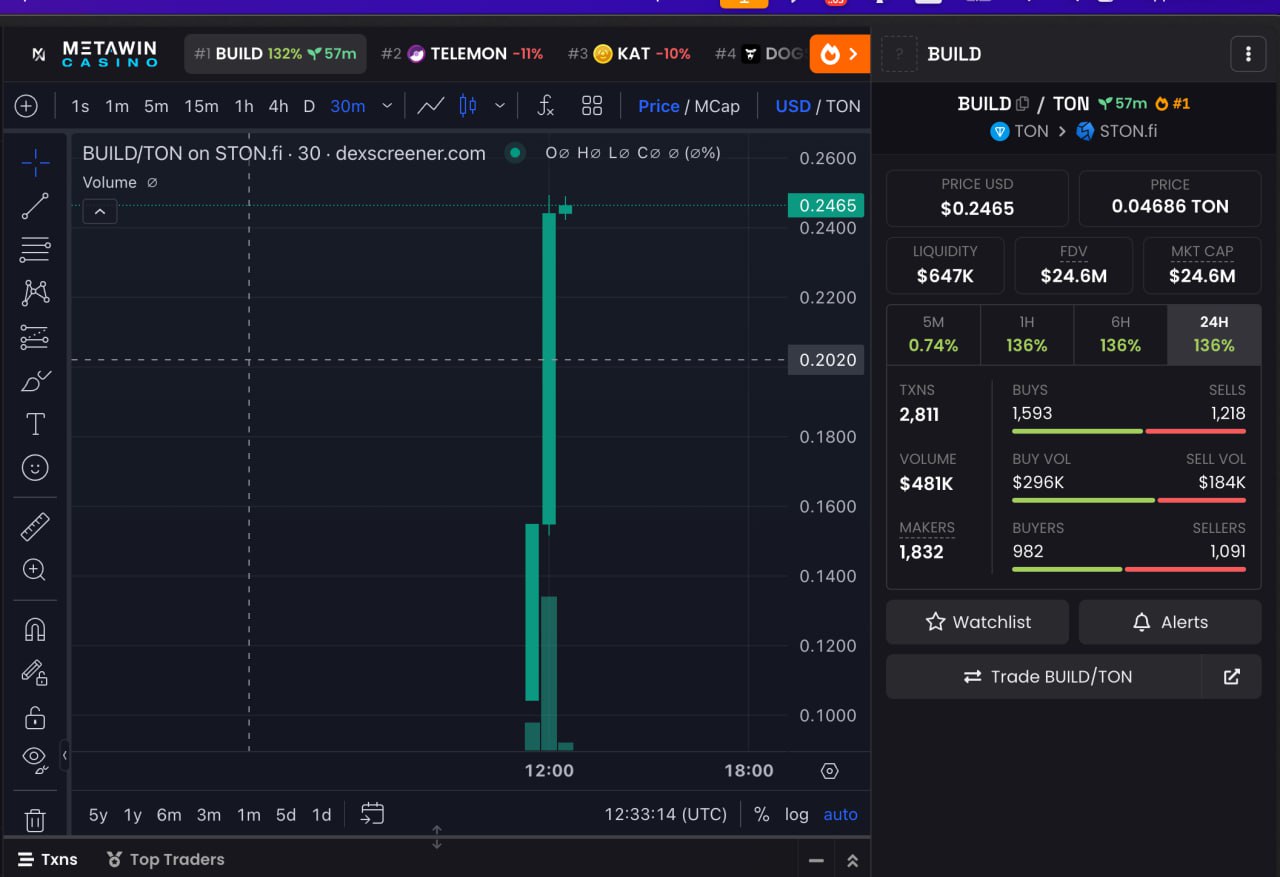The image size is (1280, 877).
Task: Select the 1m interval in top toolbar
Action: tap(117, 106)
